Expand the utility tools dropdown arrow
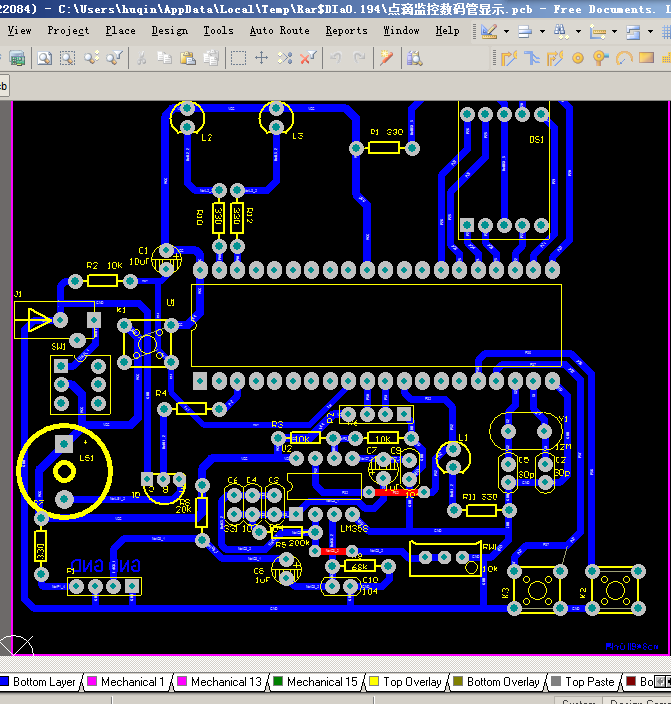 coord(506,31)
